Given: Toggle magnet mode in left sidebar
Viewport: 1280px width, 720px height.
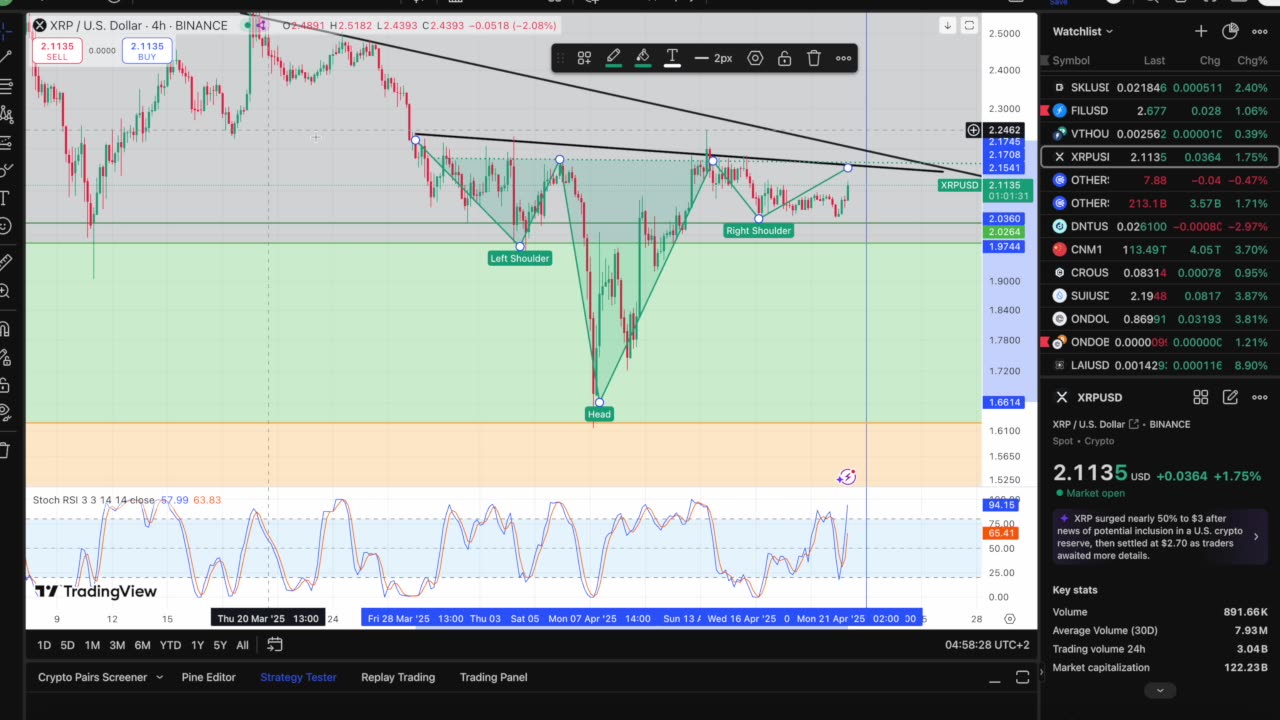Looking at the screenshot, I should [6, 328].
